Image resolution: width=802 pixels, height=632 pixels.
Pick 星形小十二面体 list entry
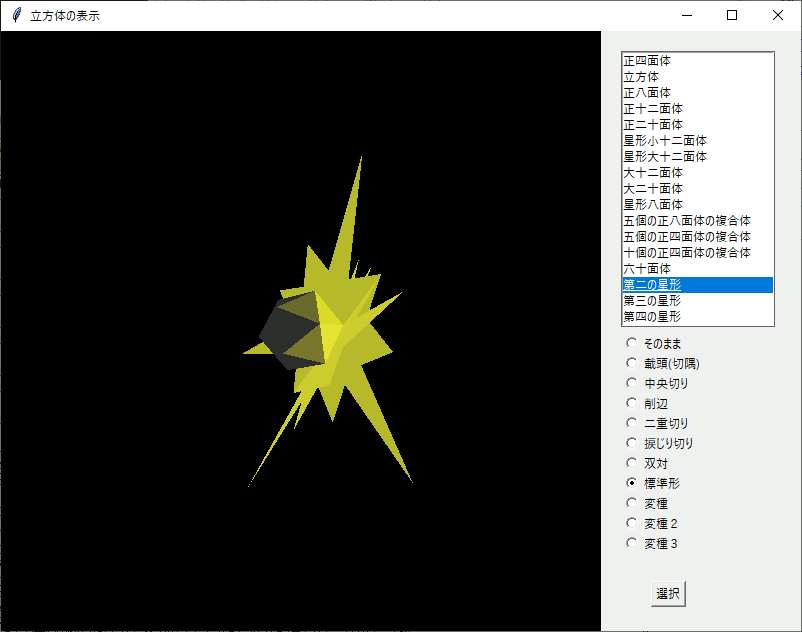click(x=698, y=141)
